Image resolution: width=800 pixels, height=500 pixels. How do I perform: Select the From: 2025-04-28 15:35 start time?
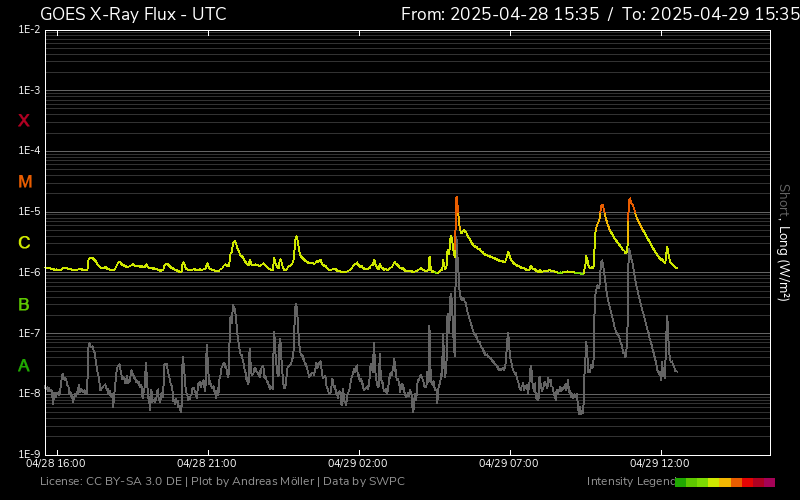(500, 14)
